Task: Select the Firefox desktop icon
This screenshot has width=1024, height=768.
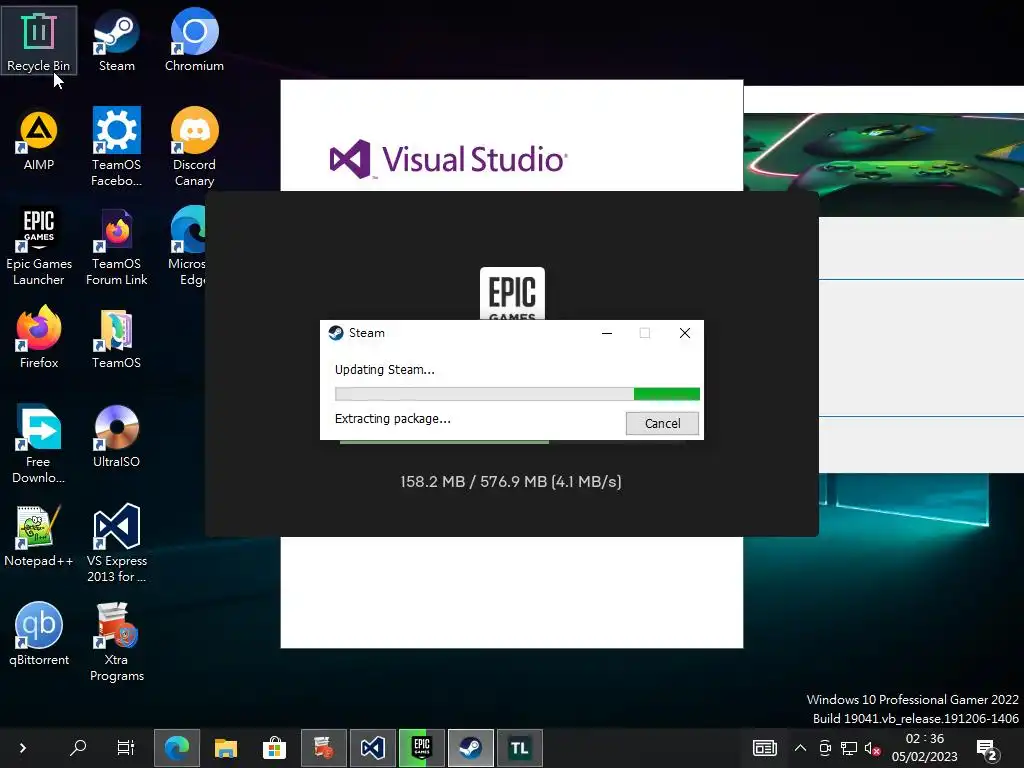Action: pyautogui.click(x=39, y=338)
